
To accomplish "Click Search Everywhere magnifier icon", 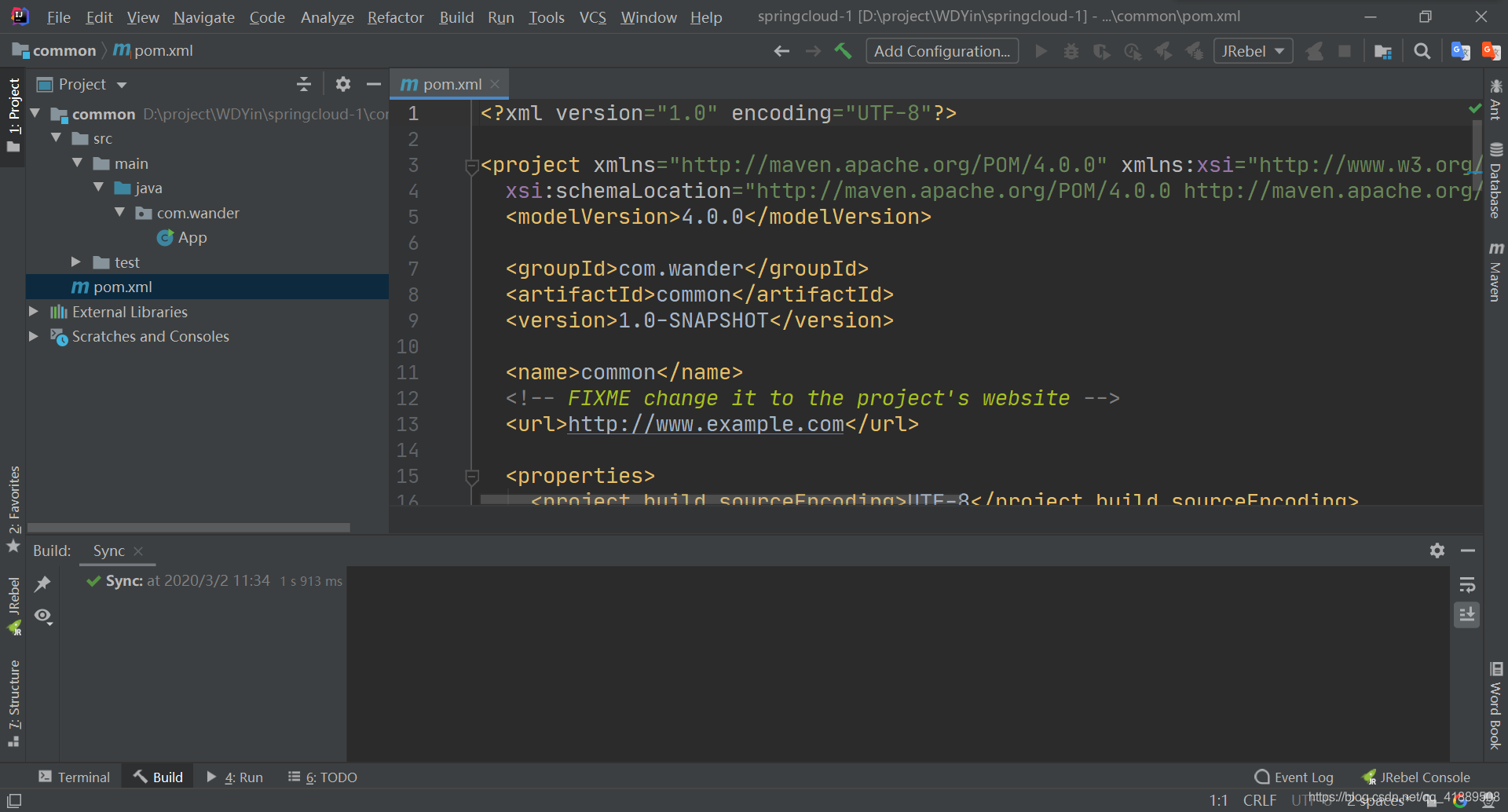I will [x=1422, y=51].
